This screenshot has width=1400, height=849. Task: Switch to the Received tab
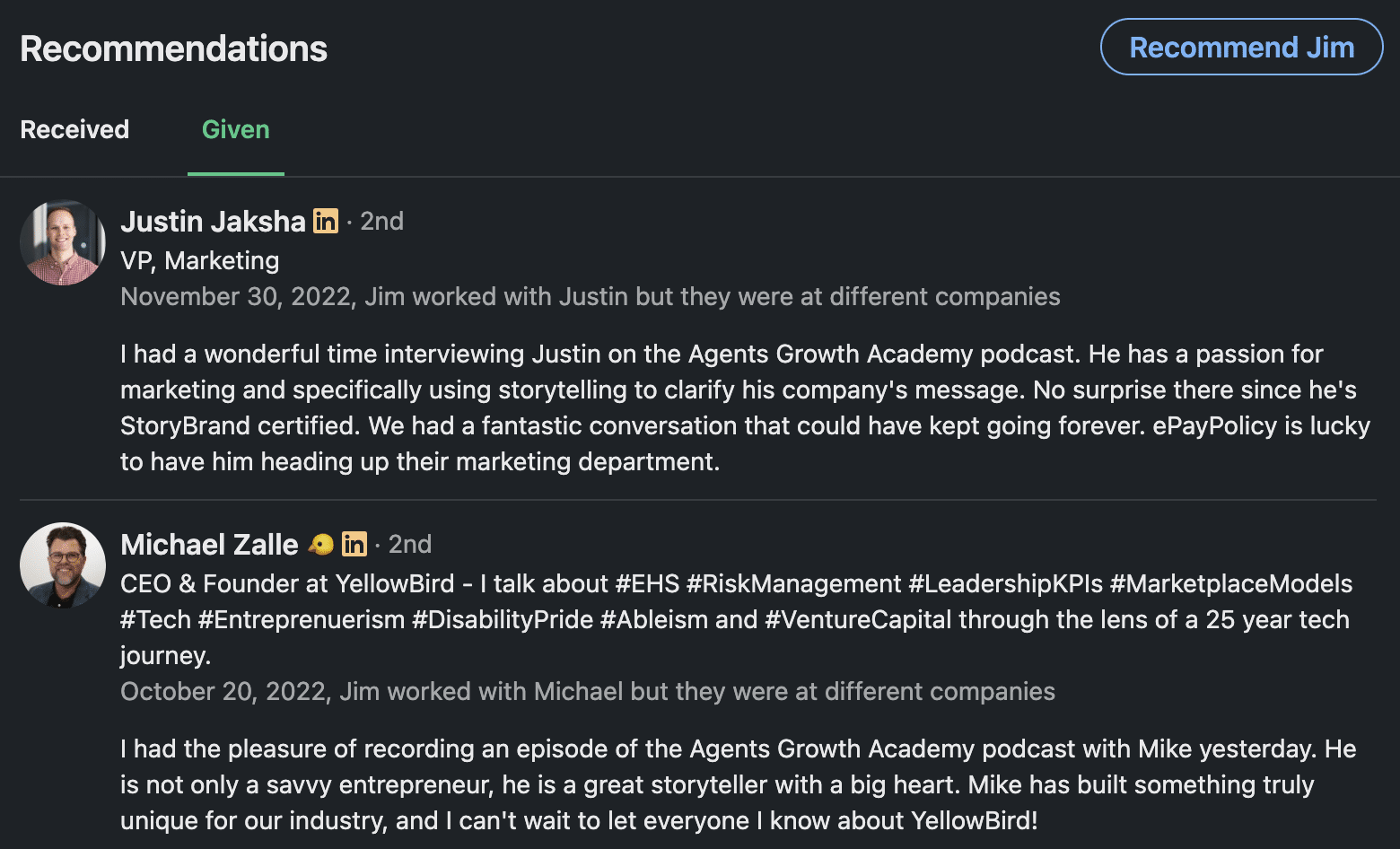pos(74,129)
